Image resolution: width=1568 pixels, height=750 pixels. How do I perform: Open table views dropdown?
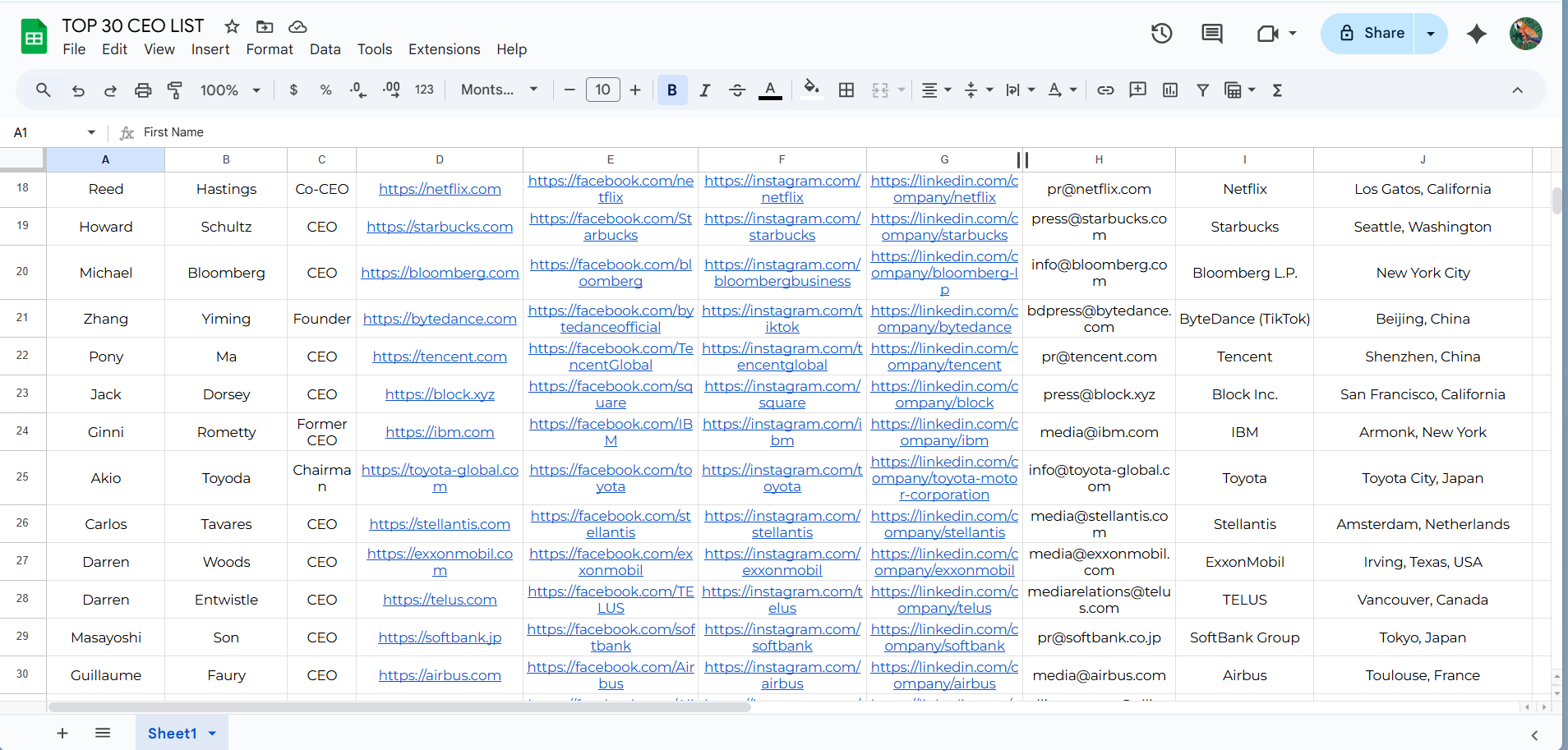(1240, 90)
